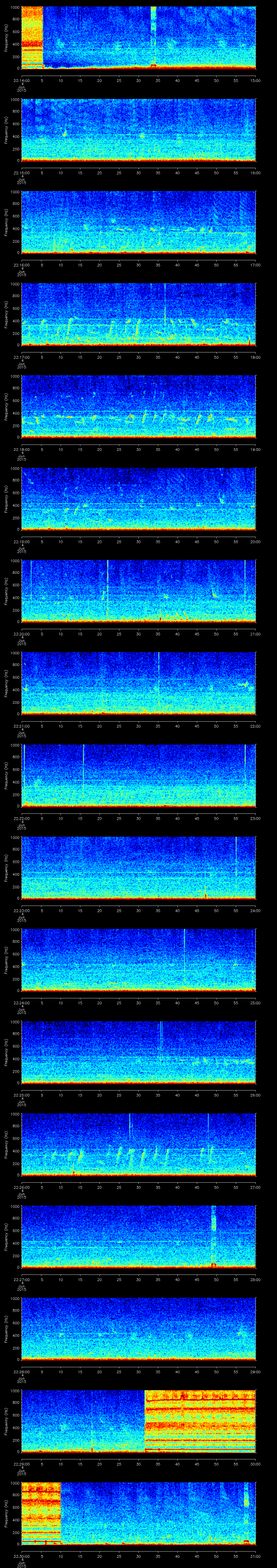277x1568 pixels.
Task: Click the 23:00 end-time label
Action: 256,818
